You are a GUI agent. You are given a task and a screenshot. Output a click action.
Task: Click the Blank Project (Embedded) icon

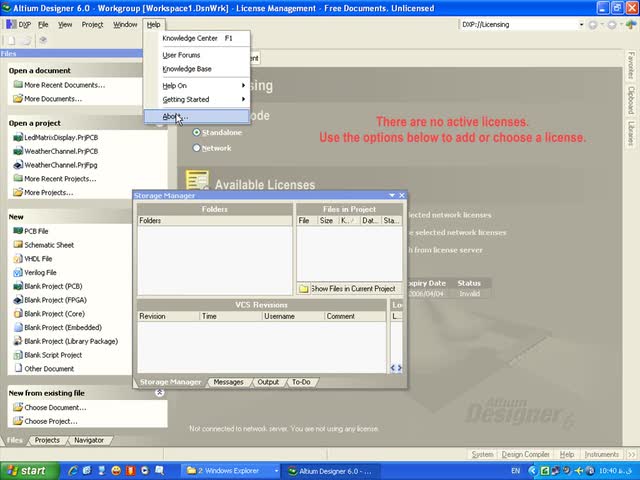[x=18, y=327]
